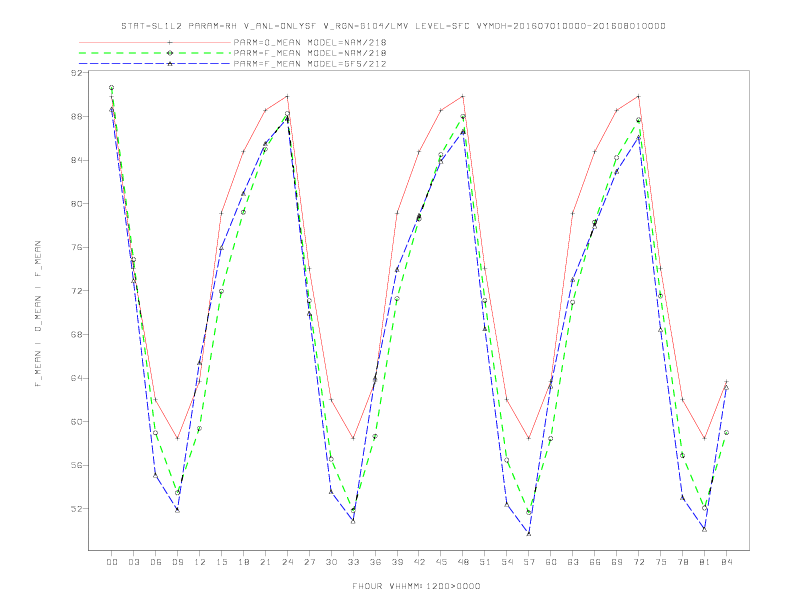Viewport: 792px width, 612px height.
Task: Click x-axis forecast hour label 60
Action: coord(551,562)
